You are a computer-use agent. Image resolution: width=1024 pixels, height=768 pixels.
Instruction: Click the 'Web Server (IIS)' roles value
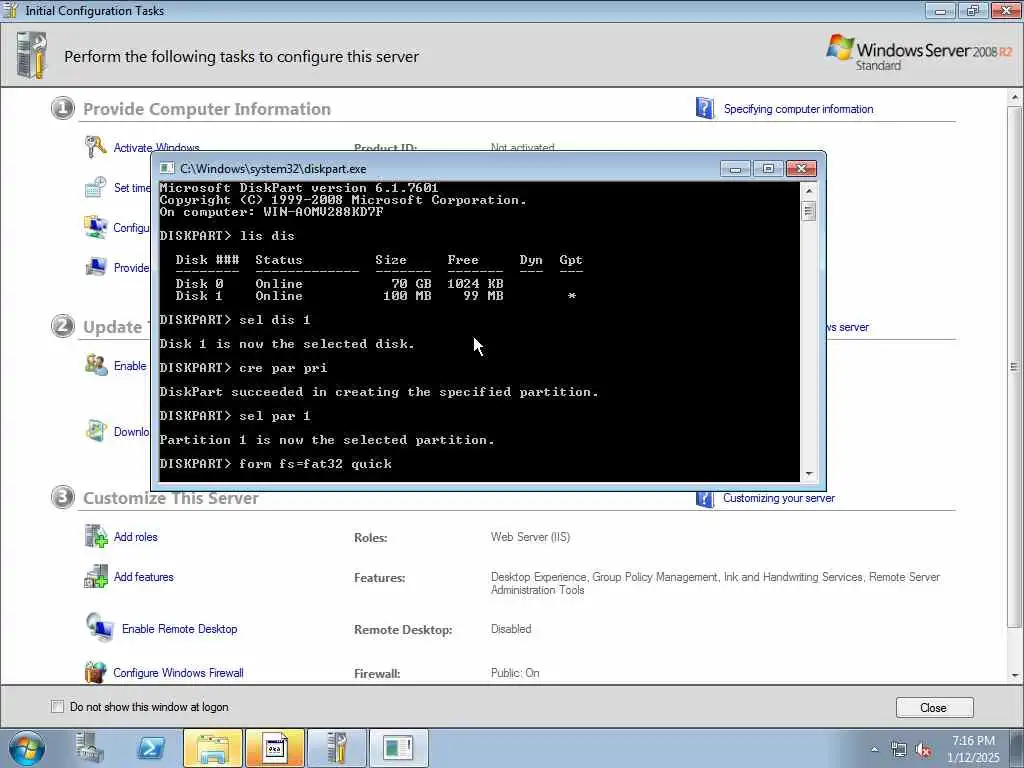point(530,537)
